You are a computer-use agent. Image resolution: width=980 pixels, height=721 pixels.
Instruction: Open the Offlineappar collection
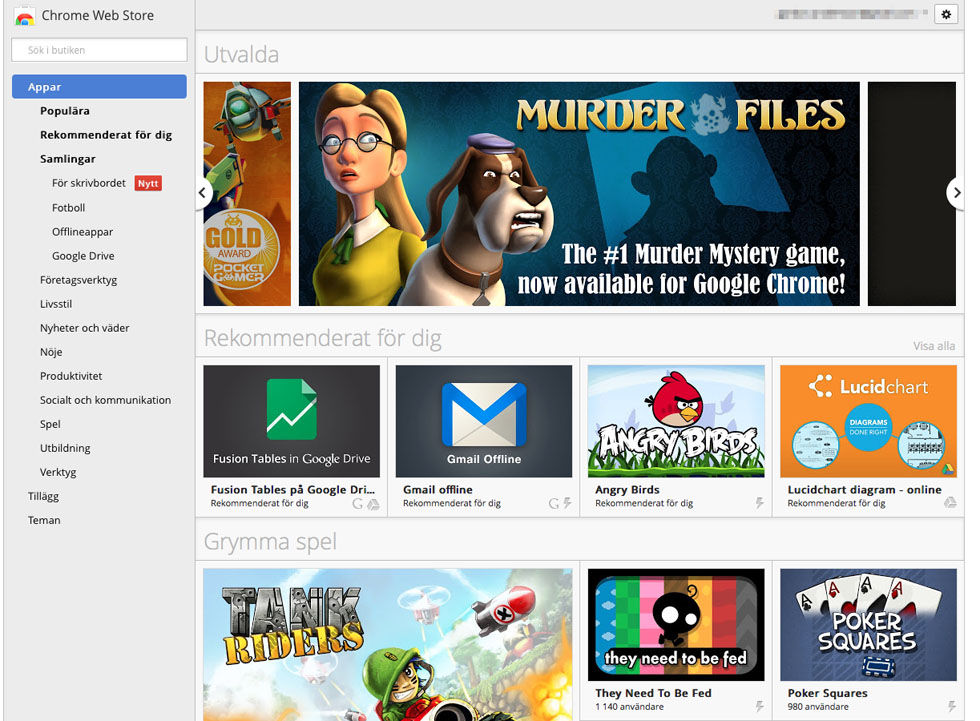pos(82,232)
